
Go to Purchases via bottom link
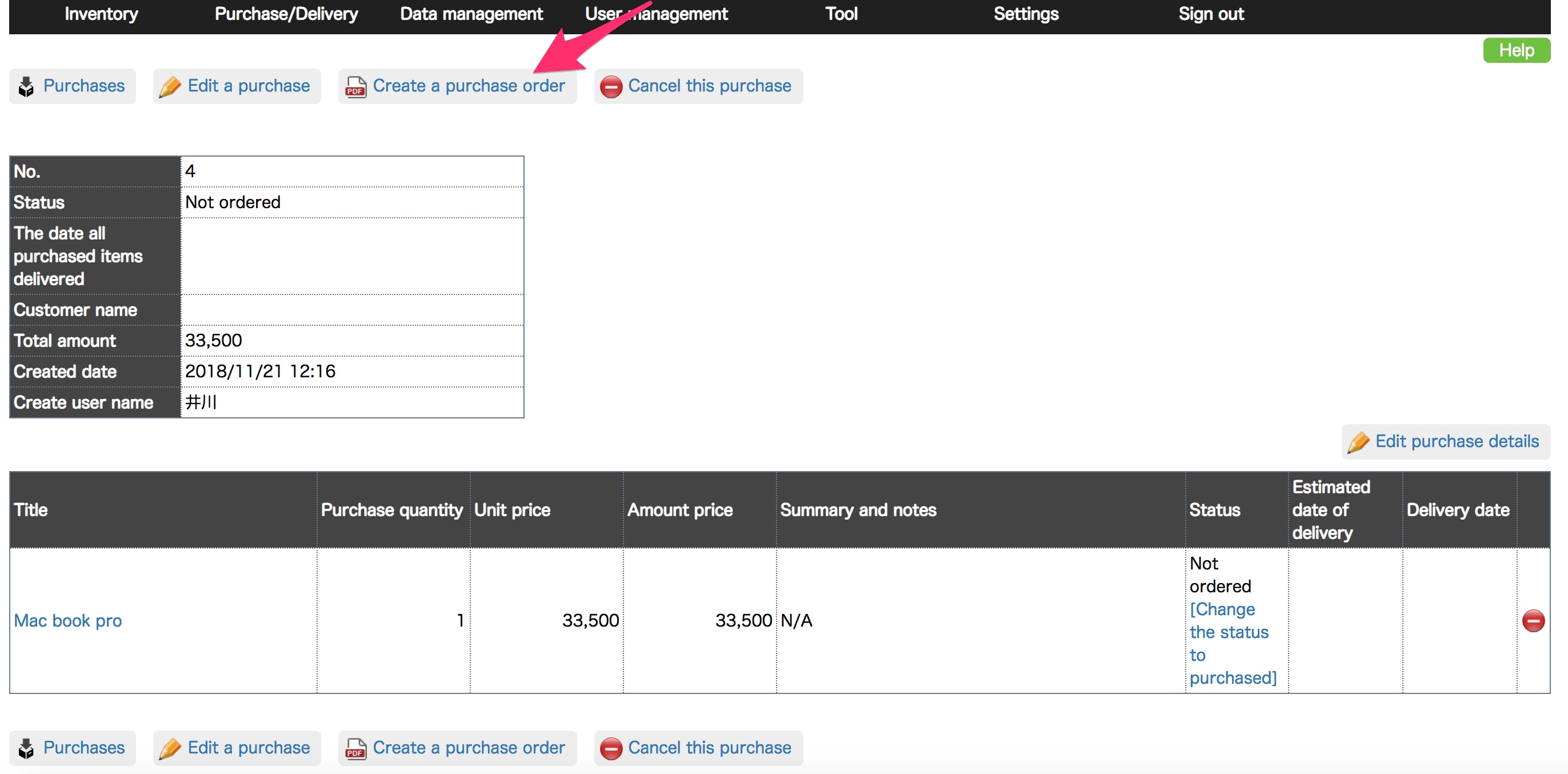(x=84, y=748)
